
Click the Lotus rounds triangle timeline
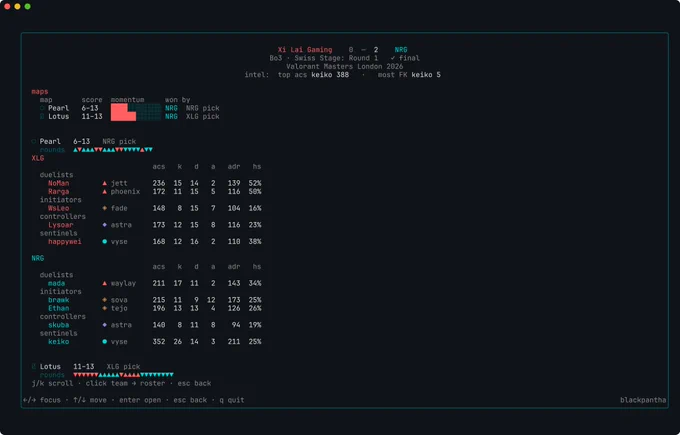pos(123,375)
